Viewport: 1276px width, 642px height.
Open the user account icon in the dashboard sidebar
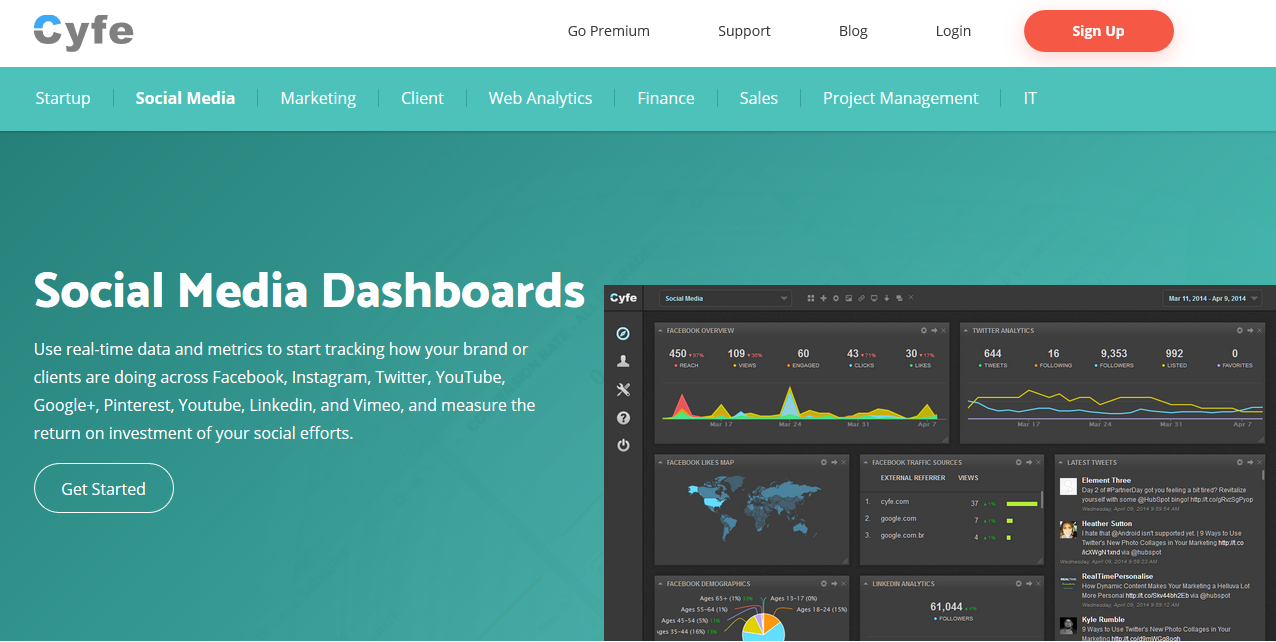pos(623,361)
